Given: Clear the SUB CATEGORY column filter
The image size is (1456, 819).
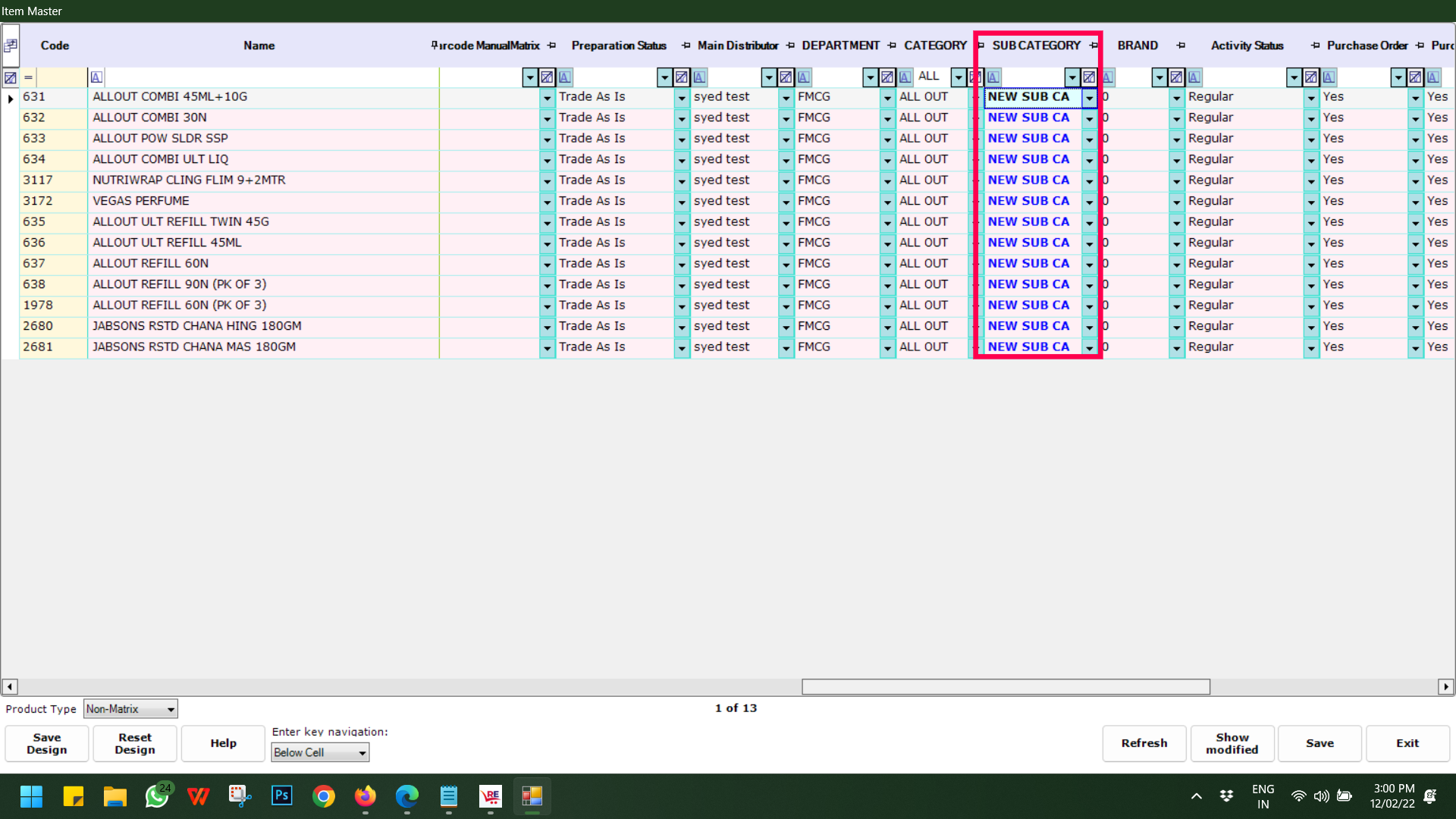Looking at the screenshot, I should click(1089, 77).
